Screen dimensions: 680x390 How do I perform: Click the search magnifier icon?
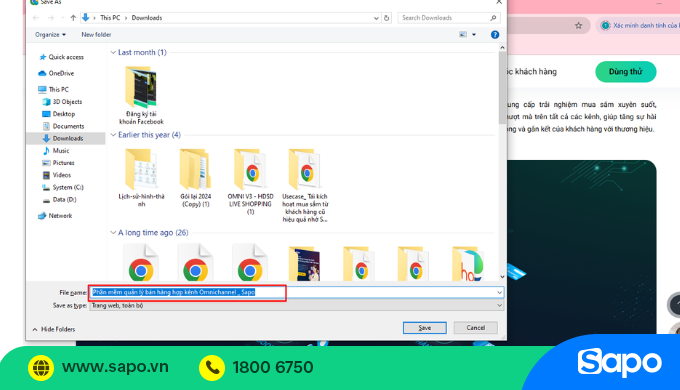tap(493, 18)
